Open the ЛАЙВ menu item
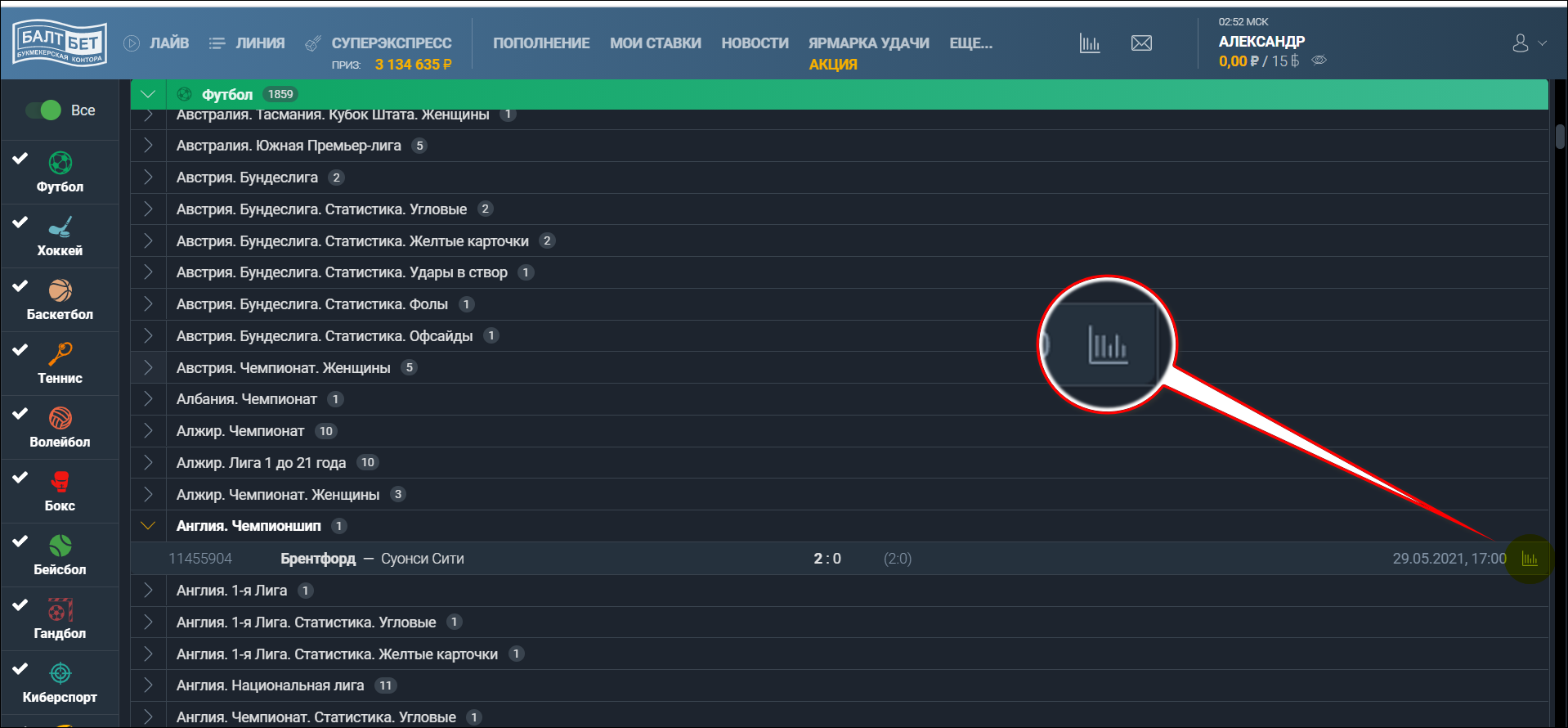The height and width of the screenshot is (728, 1568). pos(156,43)
